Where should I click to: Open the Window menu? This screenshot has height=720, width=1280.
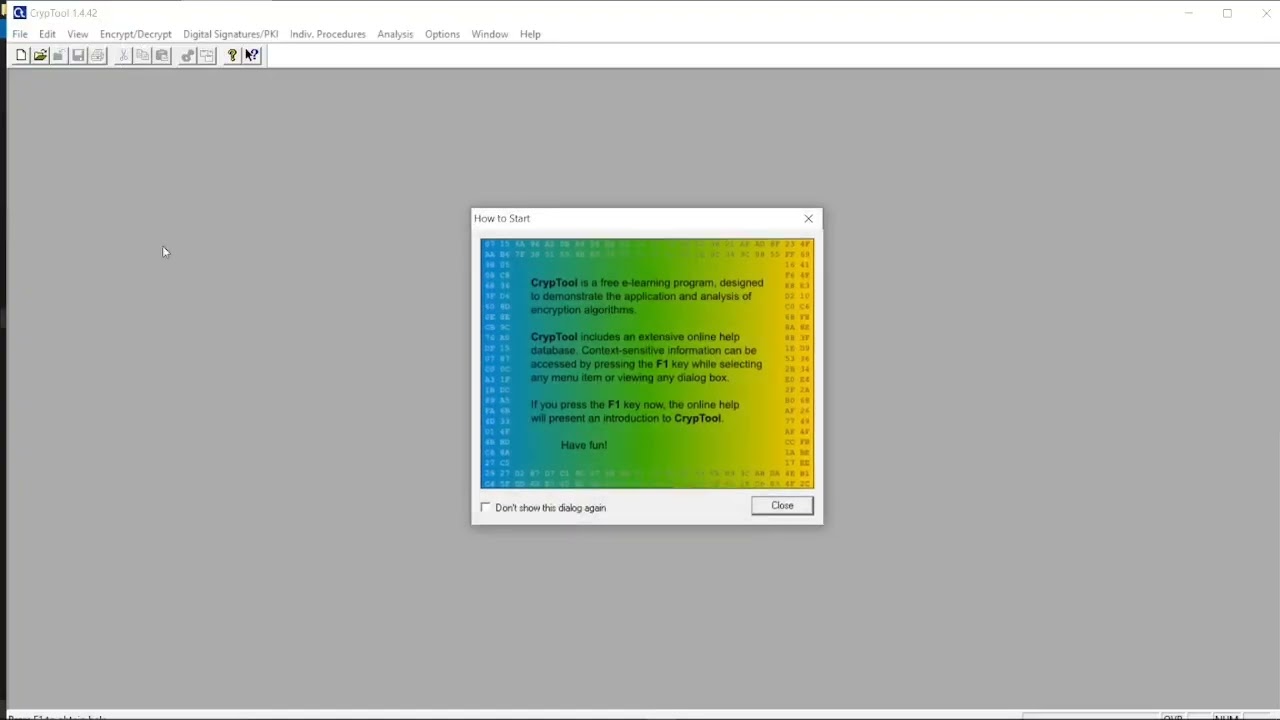click(489, 34)
